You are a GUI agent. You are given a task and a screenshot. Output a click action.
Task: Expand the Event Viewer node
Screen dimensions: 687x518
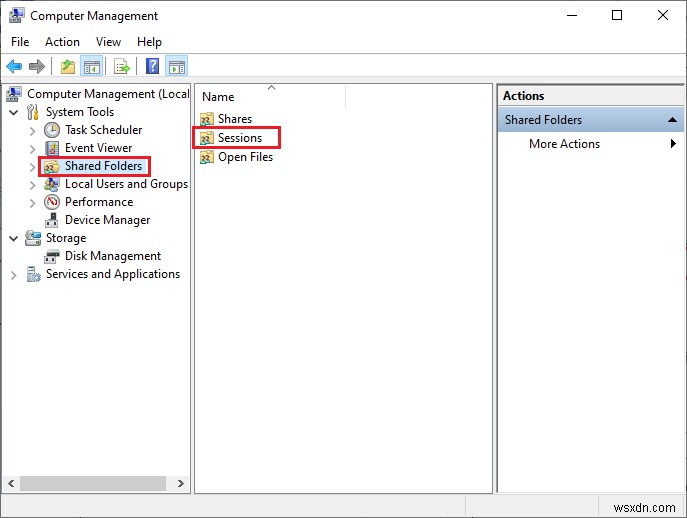[32, 149]
